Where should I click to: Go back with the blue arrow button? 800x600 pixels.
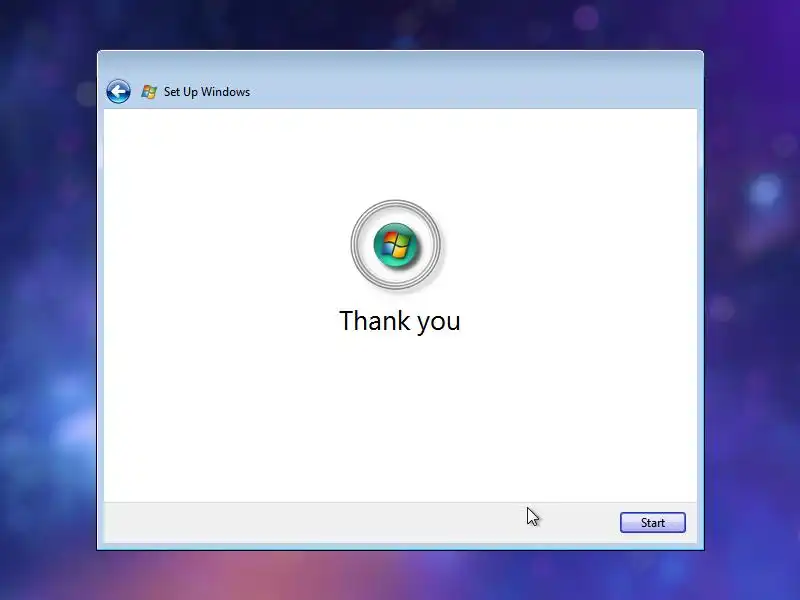(x=118, y=92)
